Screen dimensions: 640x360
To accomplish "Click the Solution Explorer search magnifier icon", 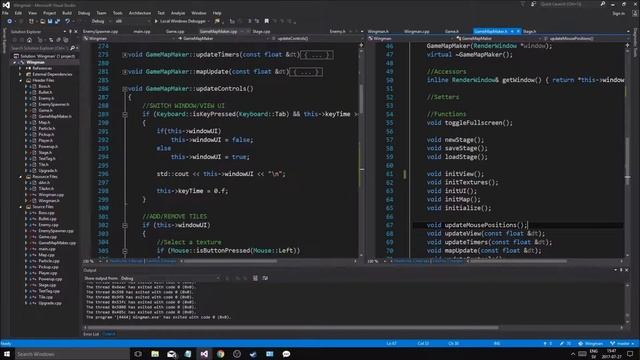I will (72, 48).
